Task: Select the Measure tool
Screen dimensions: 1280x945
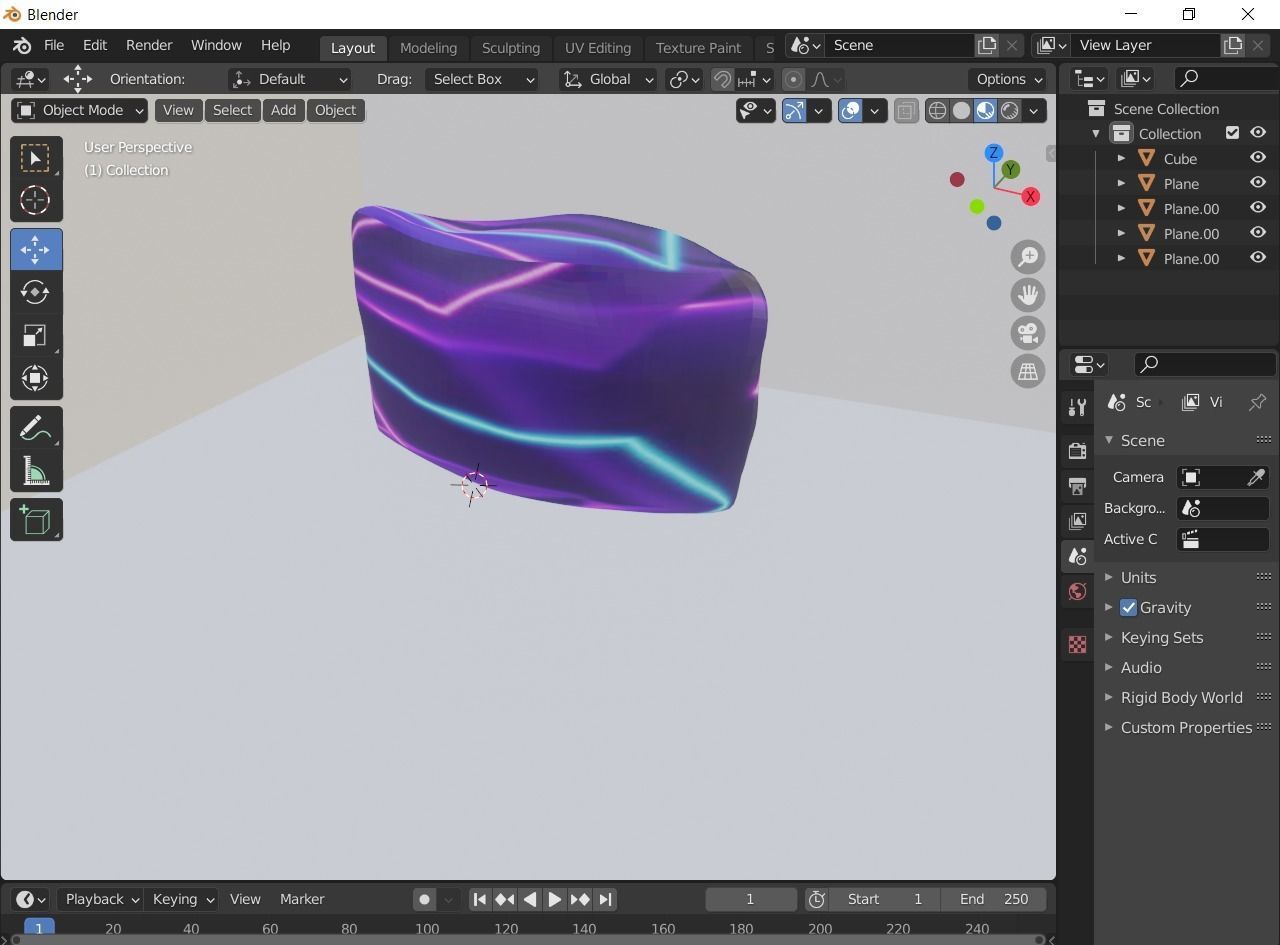Action: (x=35, y=471)
